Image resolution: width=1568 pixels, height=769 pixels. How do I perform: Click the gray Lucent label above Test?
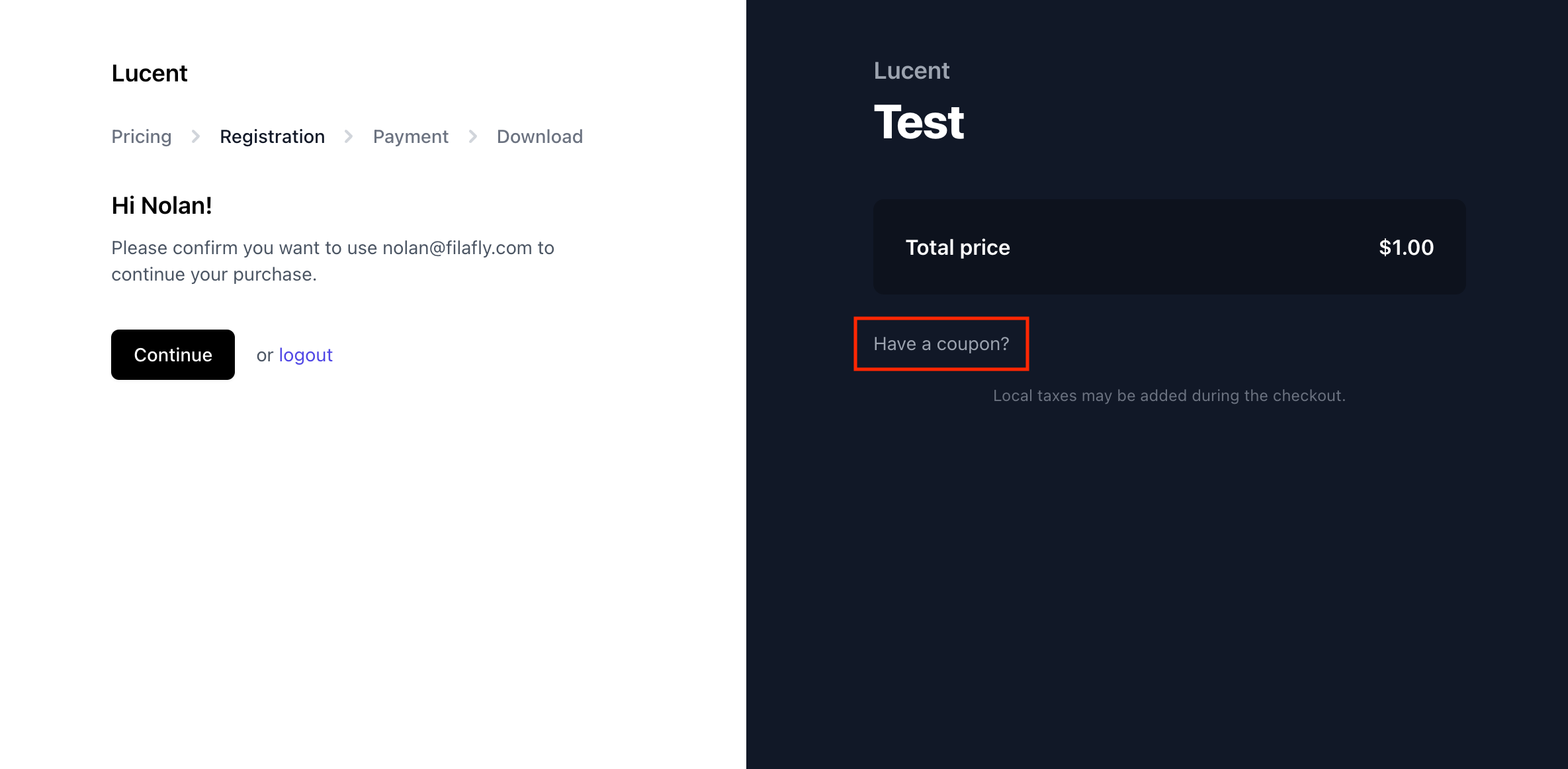tap(911, 71)
